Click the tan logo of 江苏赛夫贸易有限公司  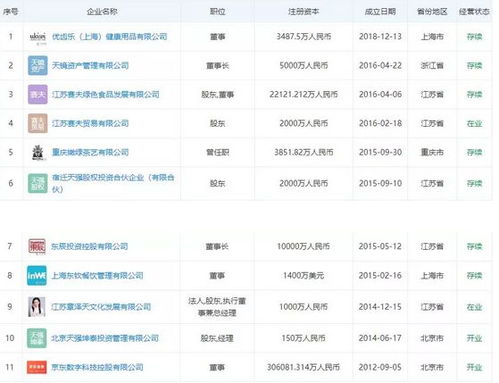click(x=38, y=123)
